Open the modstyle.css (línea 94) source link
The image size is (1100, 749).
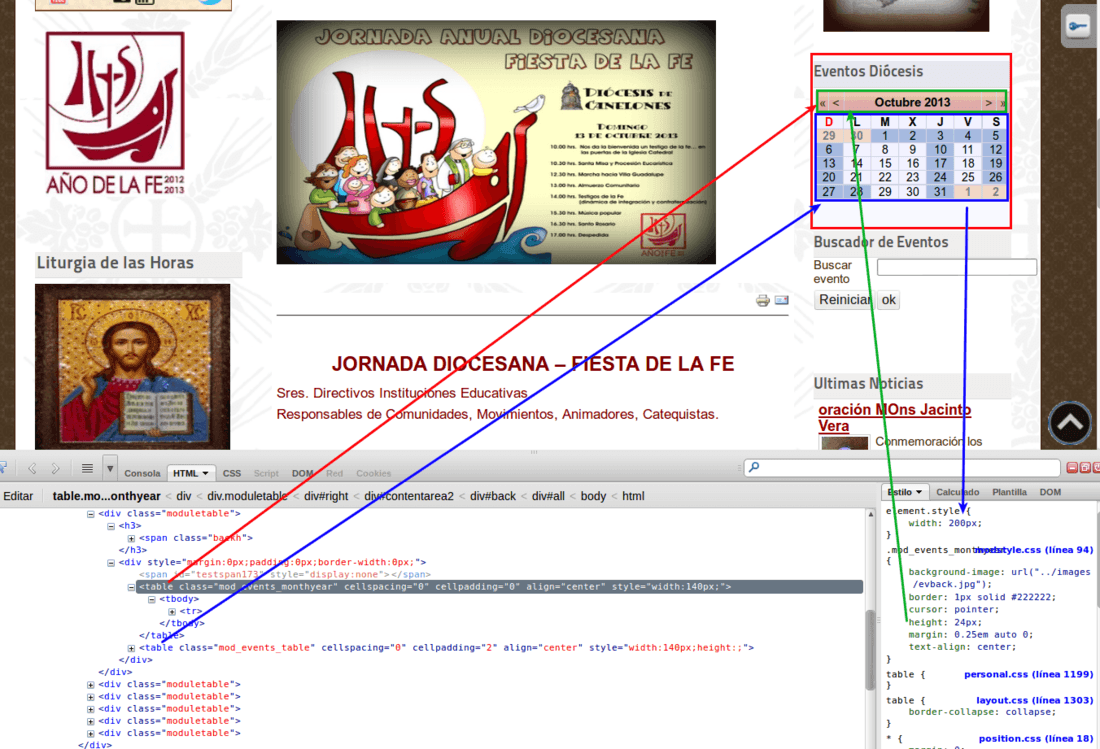tap(1034, 550)
